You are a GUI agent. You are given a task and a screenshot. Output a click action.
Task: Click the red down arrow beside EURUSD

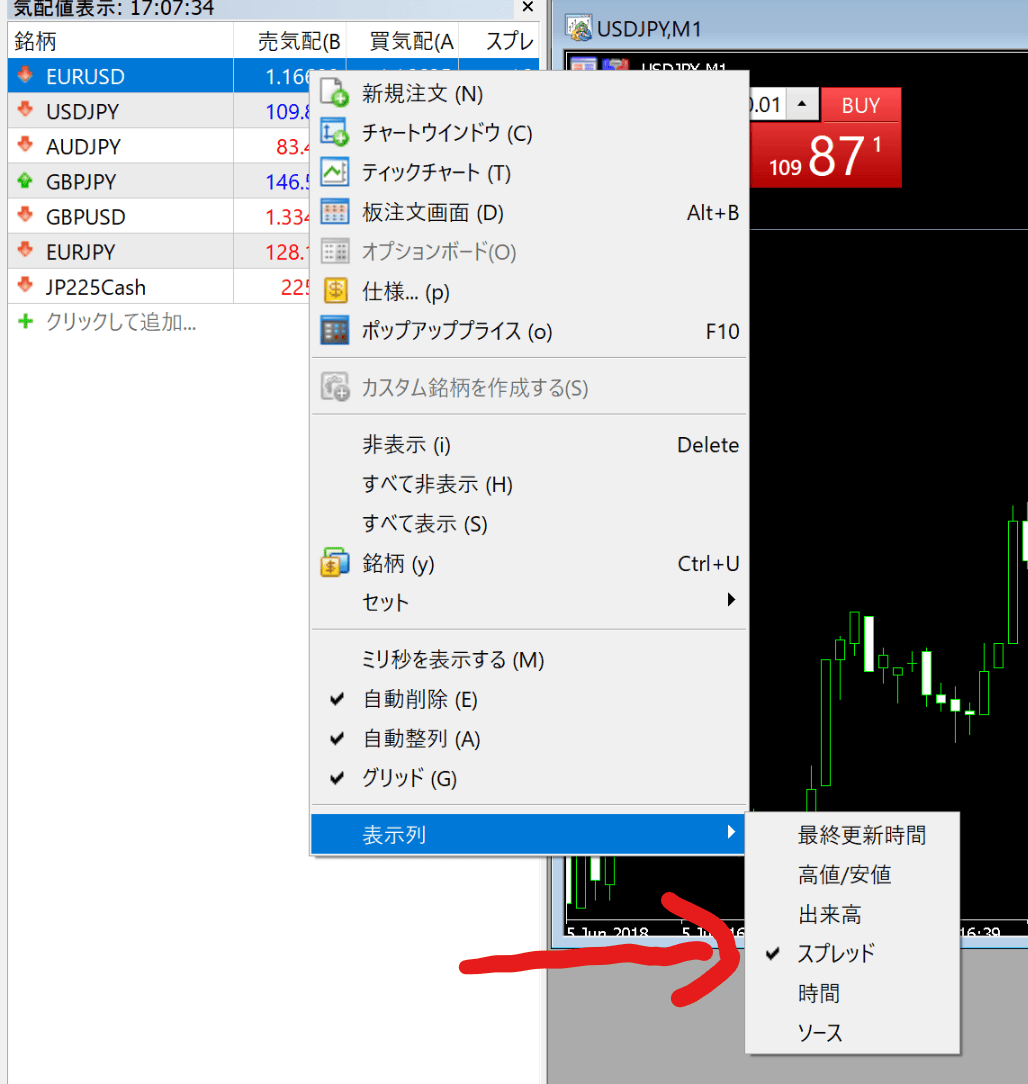26,75
